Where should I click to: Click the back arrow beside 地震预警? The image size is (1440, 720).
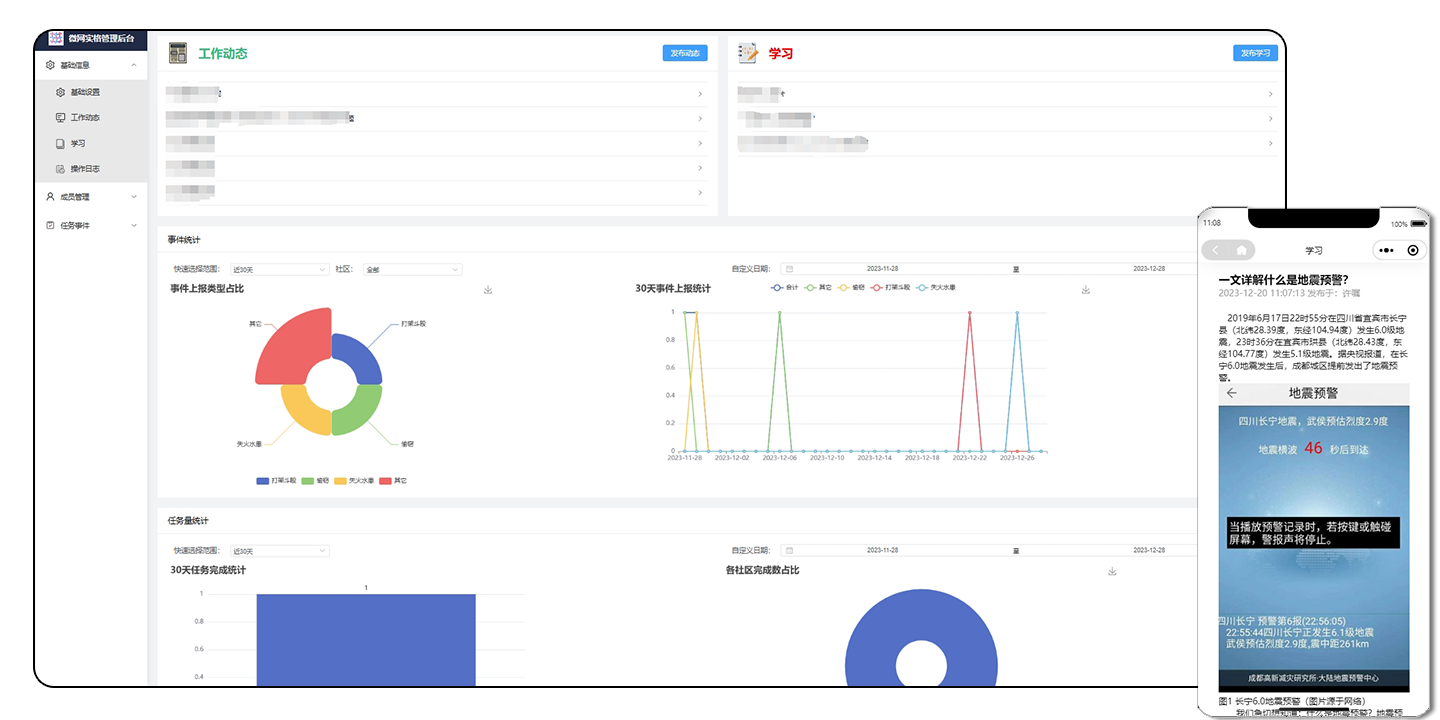point(1231,393)
